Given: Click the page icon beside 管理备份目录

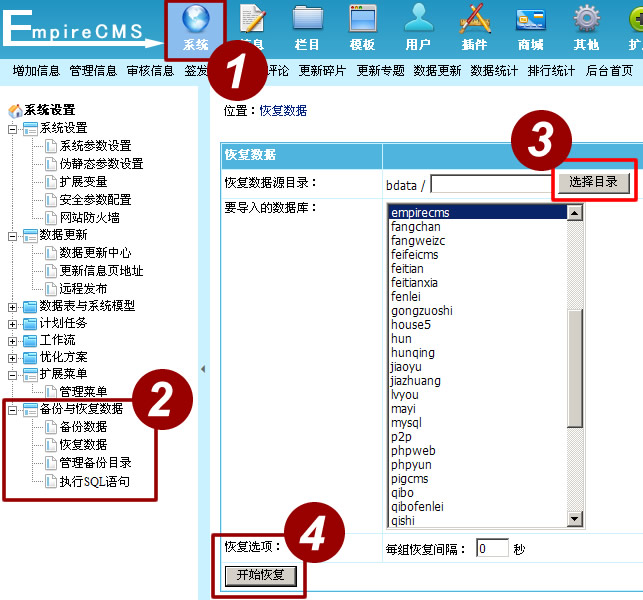Looking at the screenshot, I should 51,463.
